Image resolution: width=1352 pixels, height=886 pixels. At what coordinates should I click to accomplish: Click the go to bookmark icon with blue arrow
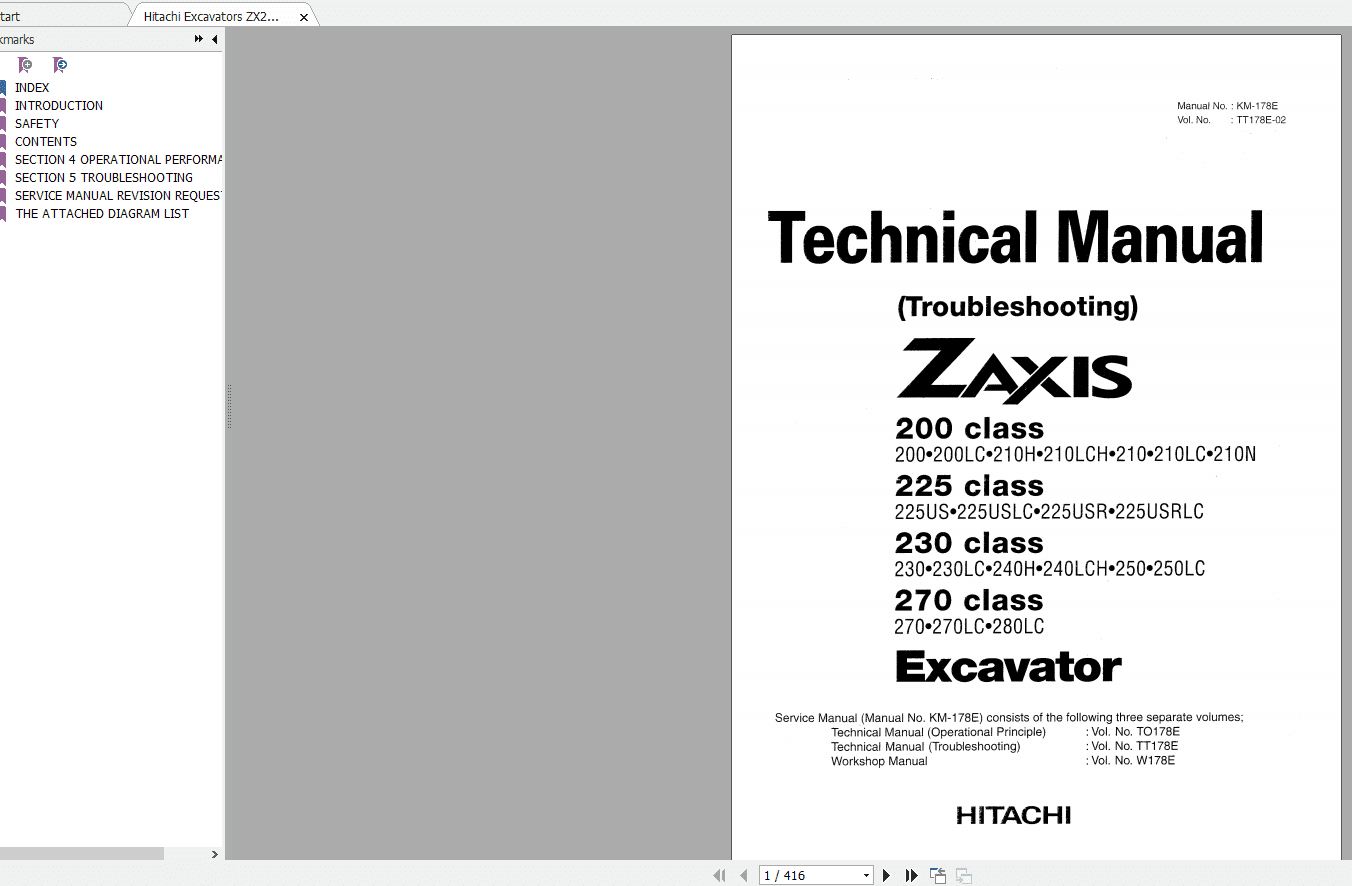click(x=60, y=65)
